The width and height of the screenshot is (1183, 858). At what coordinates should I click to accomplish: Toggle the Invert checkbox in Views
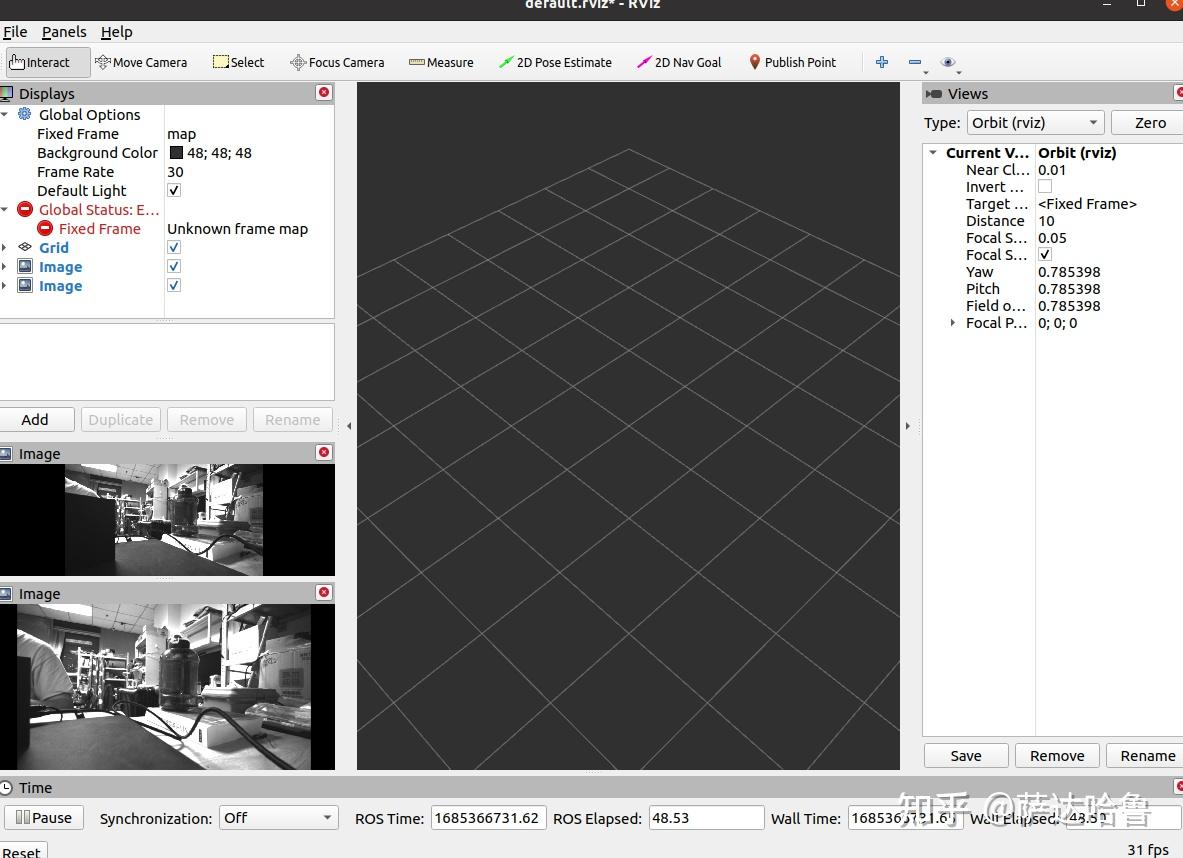pyautogui.click(x=1045, y=186)
